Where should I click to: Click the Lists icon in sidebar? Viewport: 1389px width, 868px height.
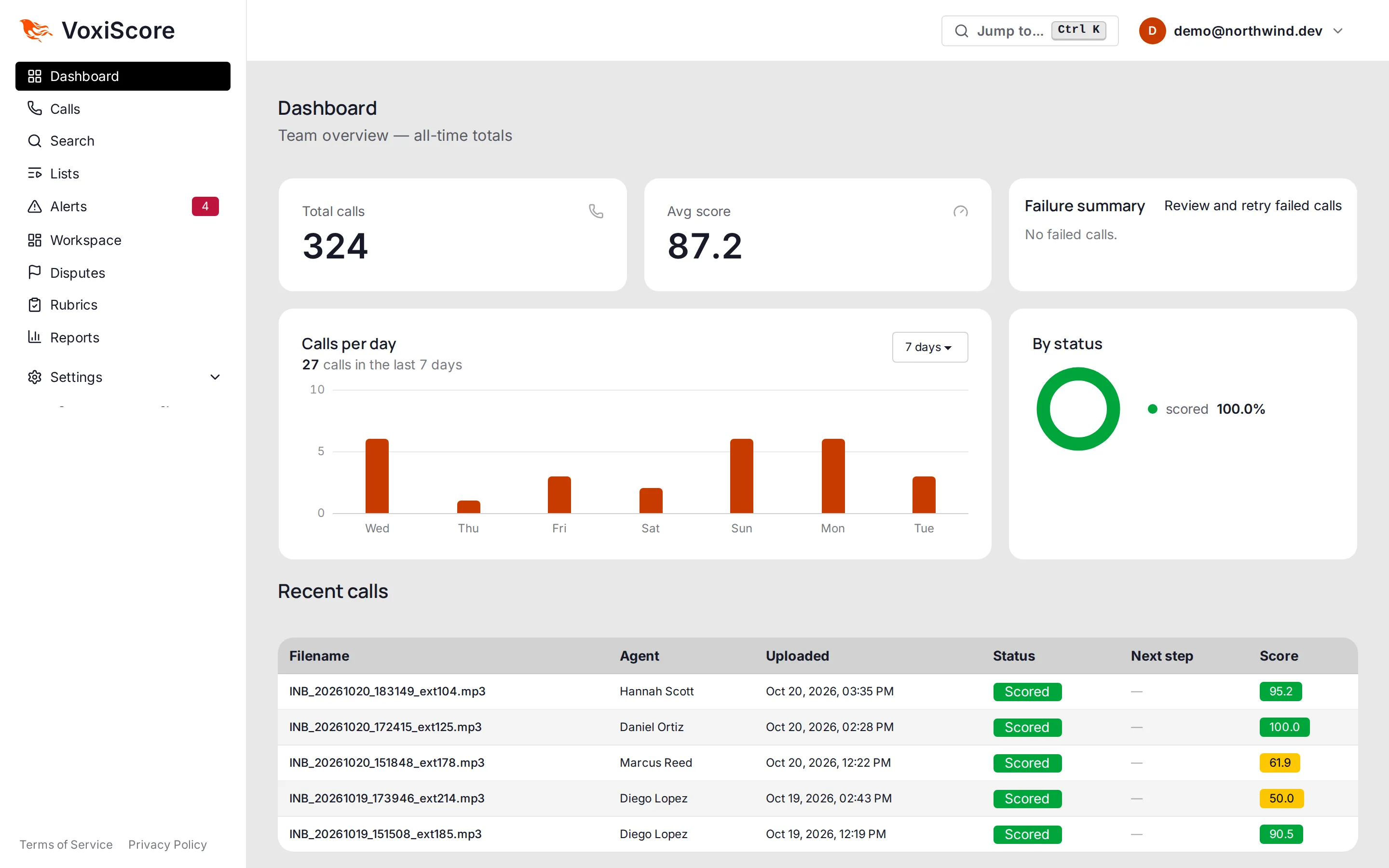tap(34, 174)
